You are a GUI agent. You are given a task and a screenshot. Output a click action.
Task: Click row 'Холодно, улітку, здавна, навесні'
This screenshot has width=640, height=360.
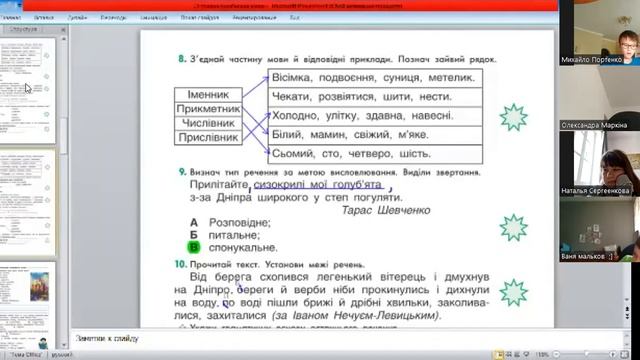(x=375, y=116)
